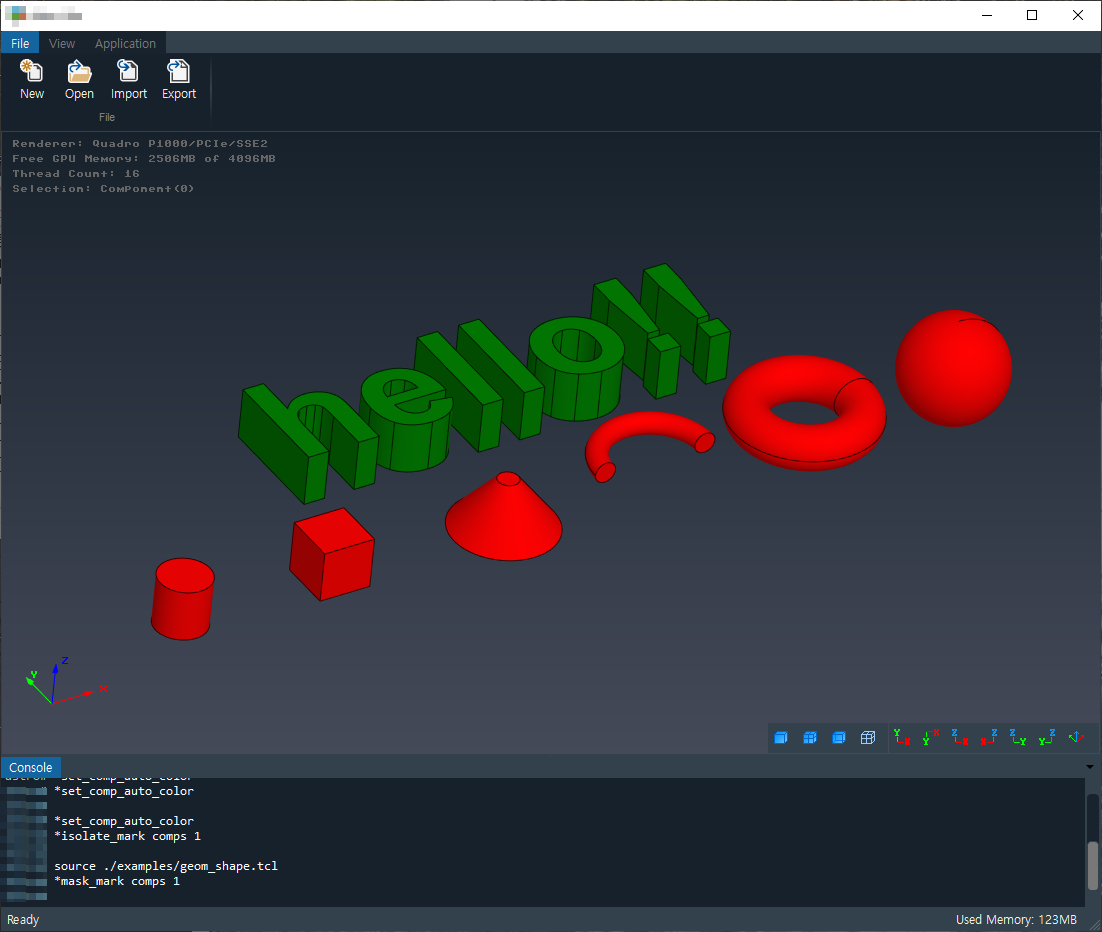Click the '*mask_mark comps 1' console line
Screen dimensions: 1102x932
point(117,881)
